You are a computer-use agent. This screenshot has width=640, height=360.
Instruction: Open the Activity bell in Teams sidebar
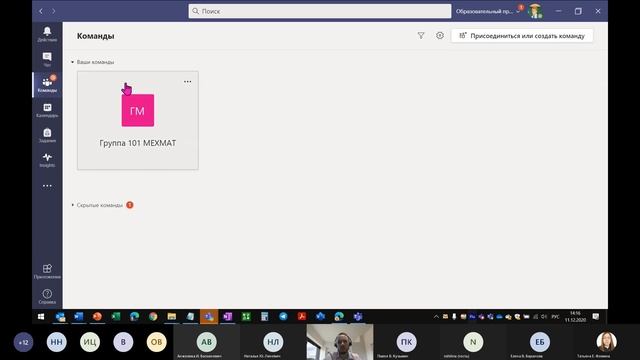pos(47,34)
